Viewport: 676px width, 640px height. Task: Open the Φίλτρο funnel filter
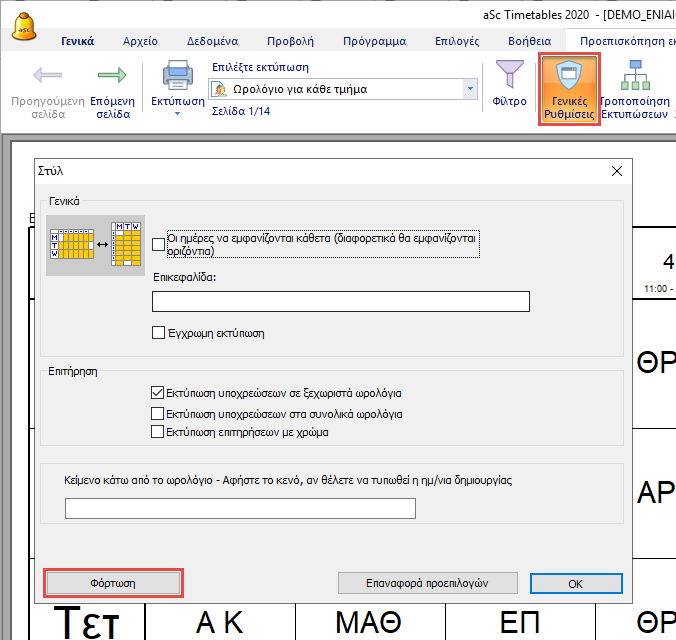click(510, 76)
